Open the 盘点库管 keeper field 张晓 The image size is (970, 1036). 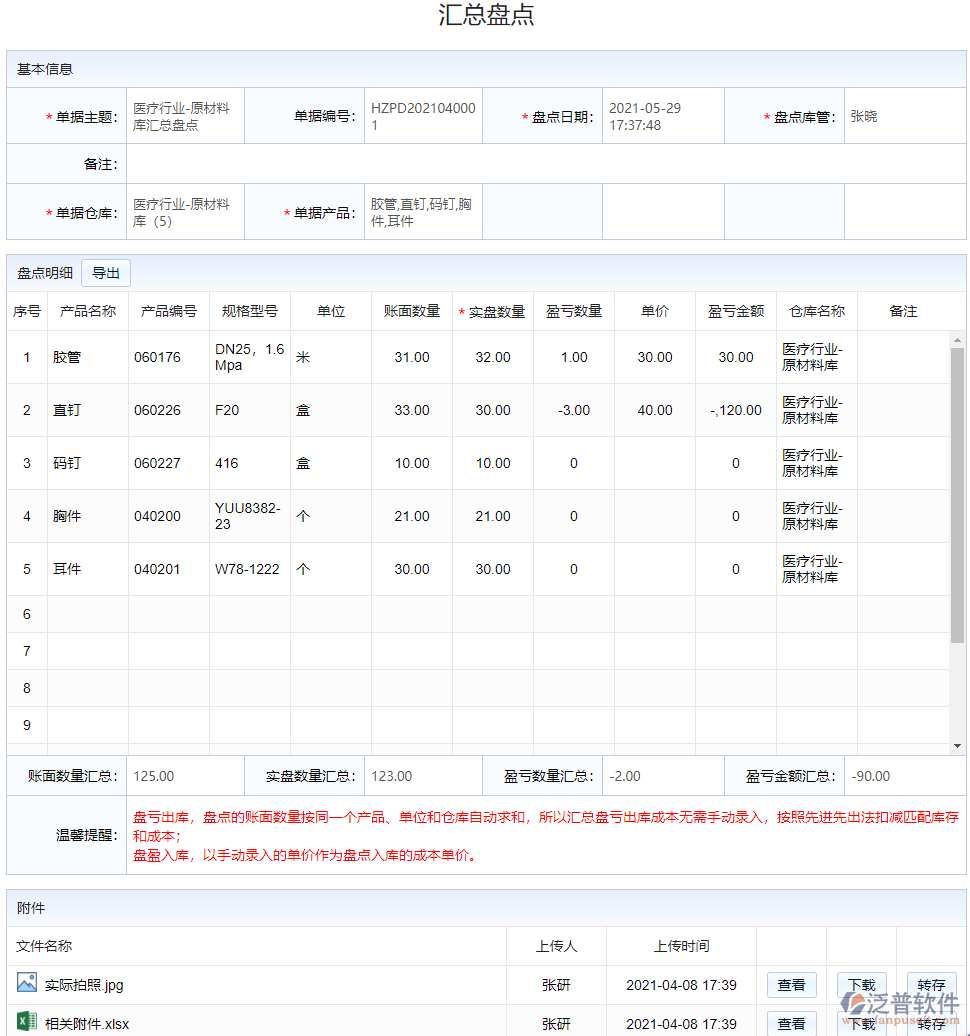click(904, 117)
